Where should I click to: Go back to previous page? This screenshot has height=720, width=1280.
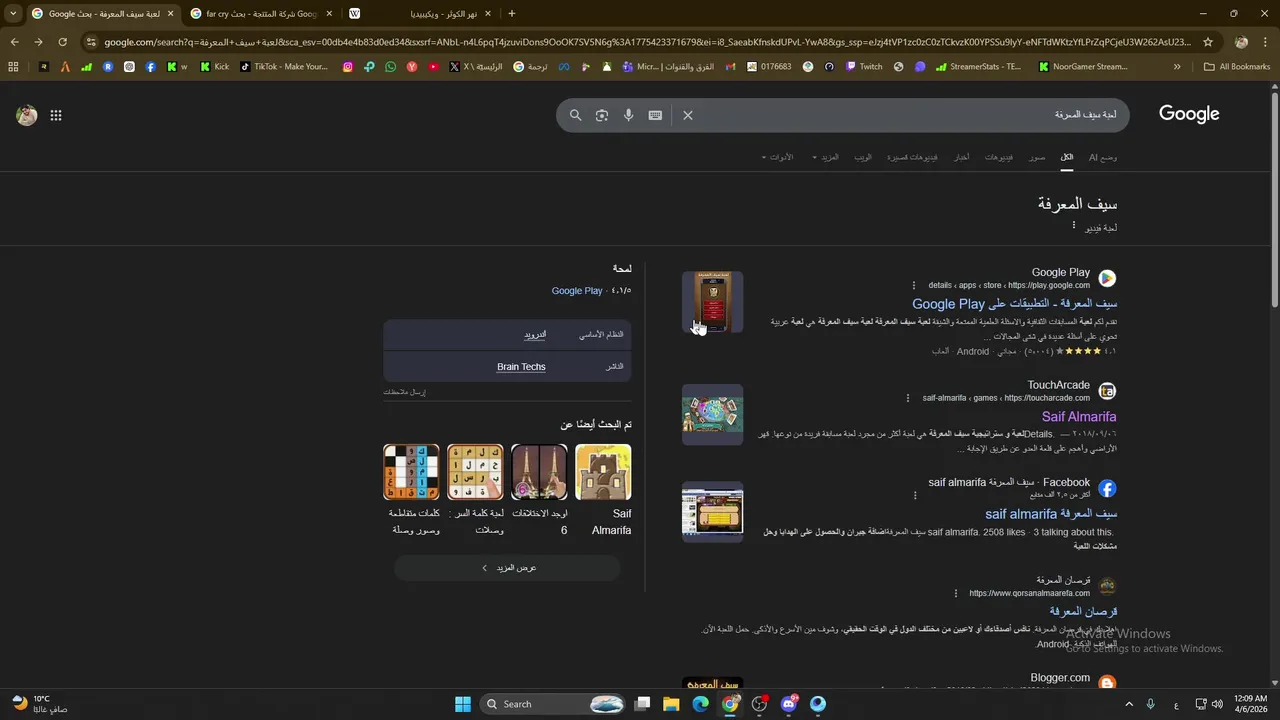click(x=14, y=42)
